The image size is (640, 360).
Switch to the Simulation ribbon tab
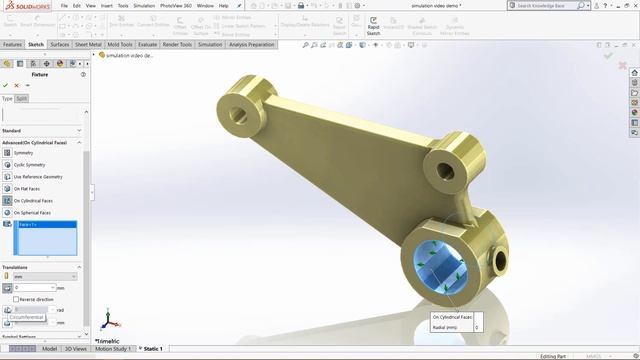(210, 44)
